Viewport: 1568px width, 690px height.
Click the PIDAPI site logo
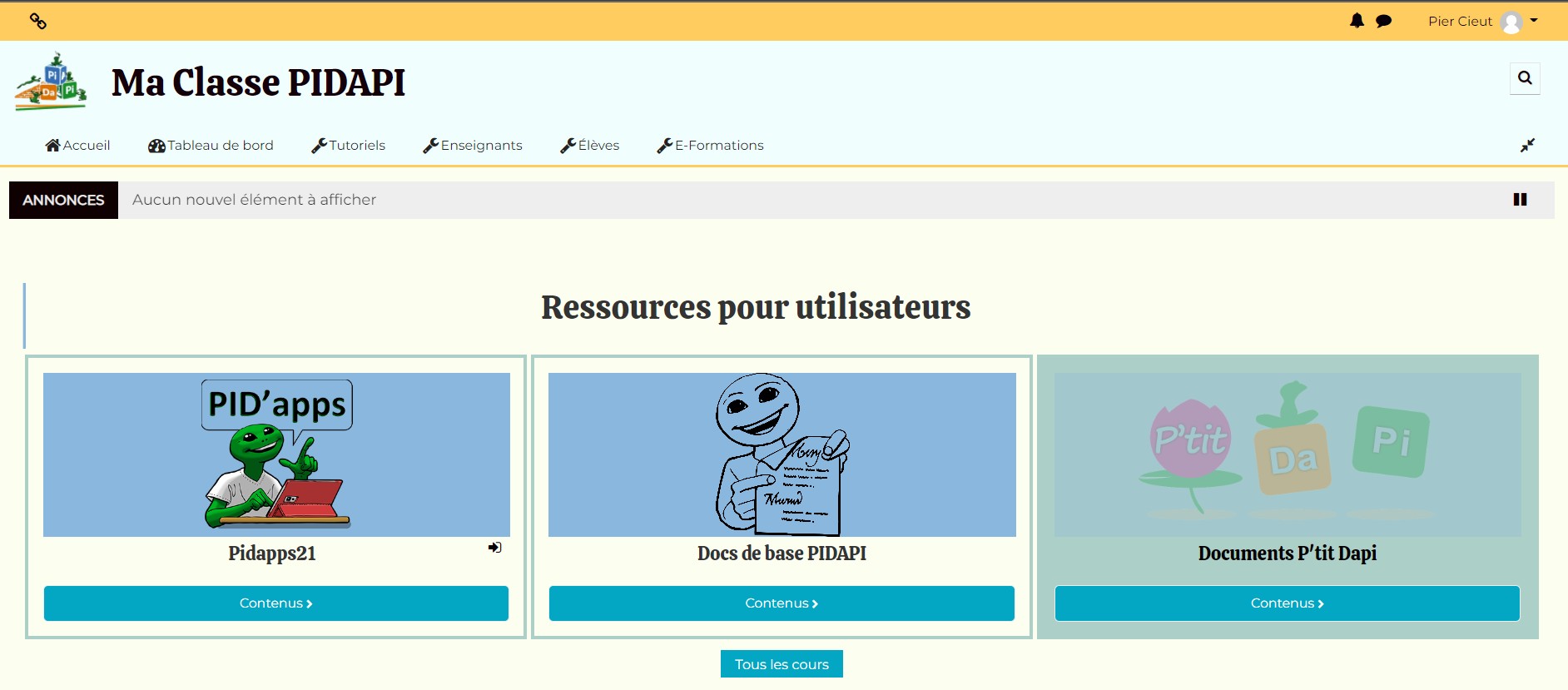tap(51, 82)
